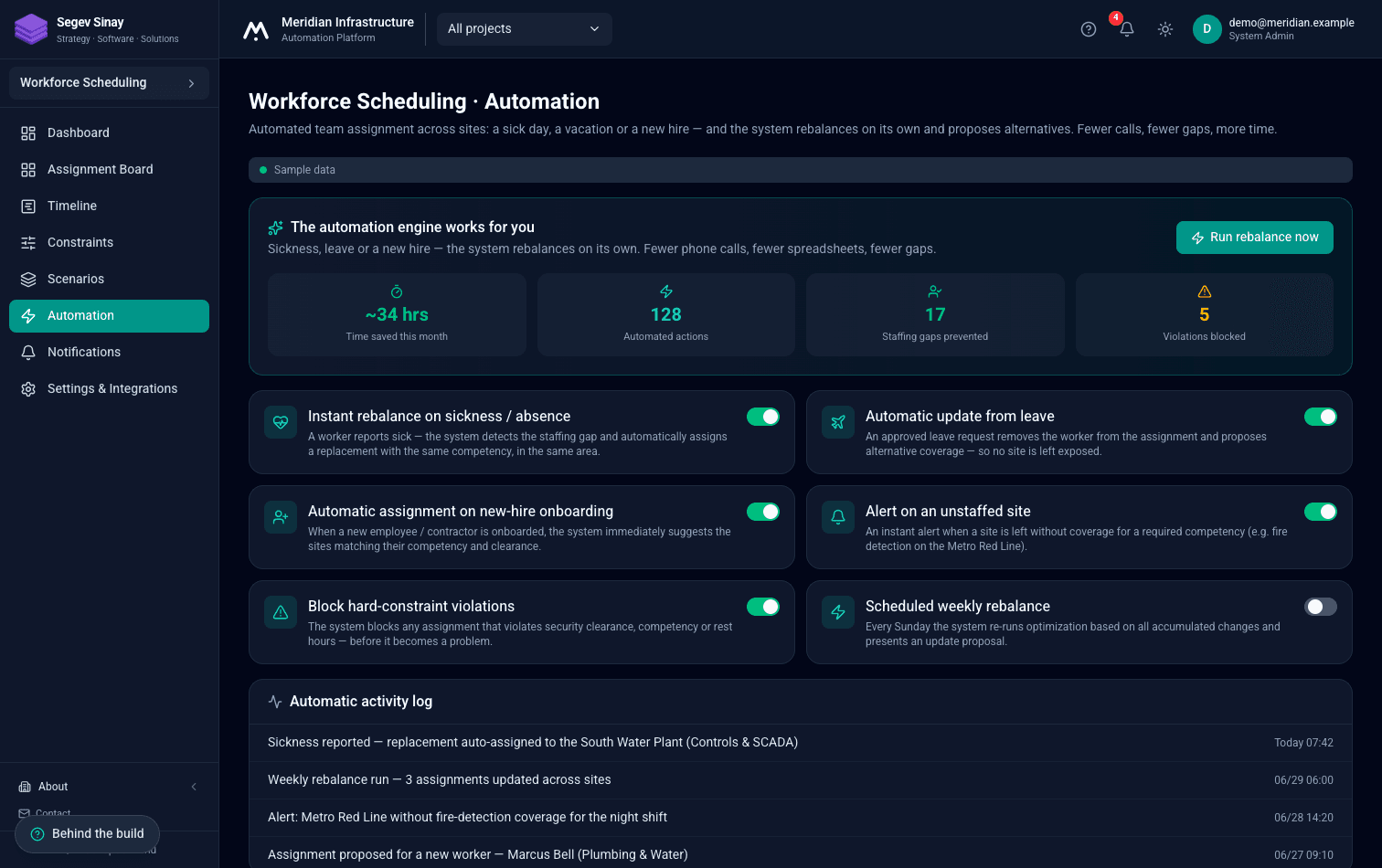Switch off Alert on an unstaffed site

pos(1321,512)
